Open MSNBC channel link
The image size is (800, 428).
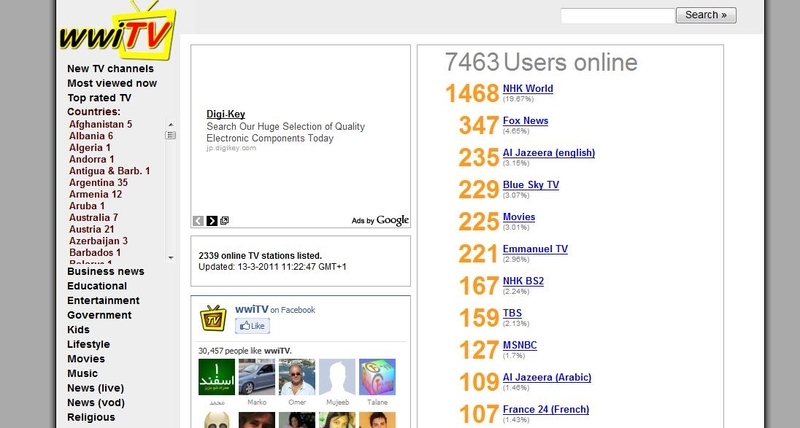519,346
